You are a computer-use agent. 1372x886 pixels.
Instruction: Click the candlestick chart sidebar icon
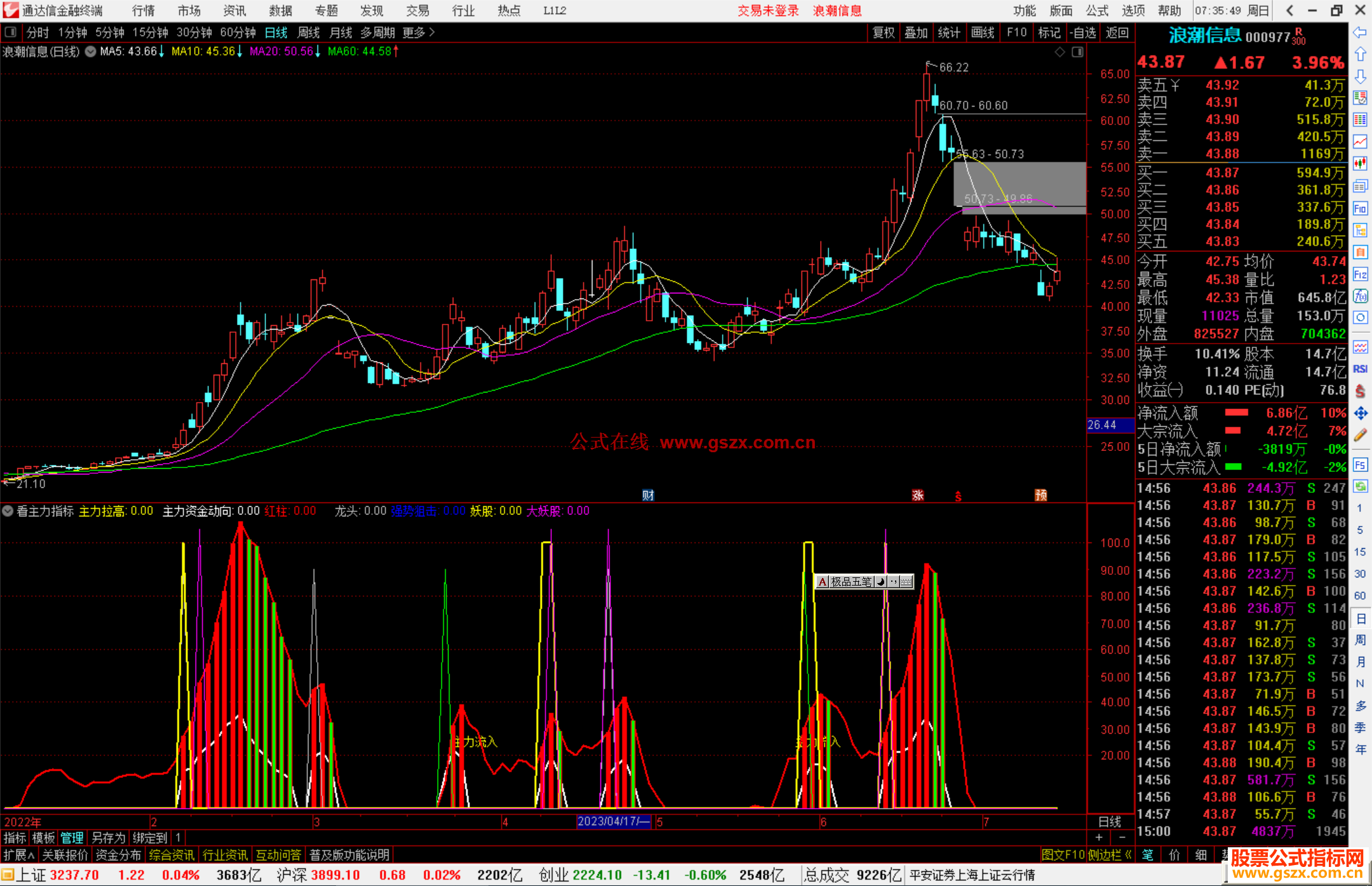tap(1360, 164)
